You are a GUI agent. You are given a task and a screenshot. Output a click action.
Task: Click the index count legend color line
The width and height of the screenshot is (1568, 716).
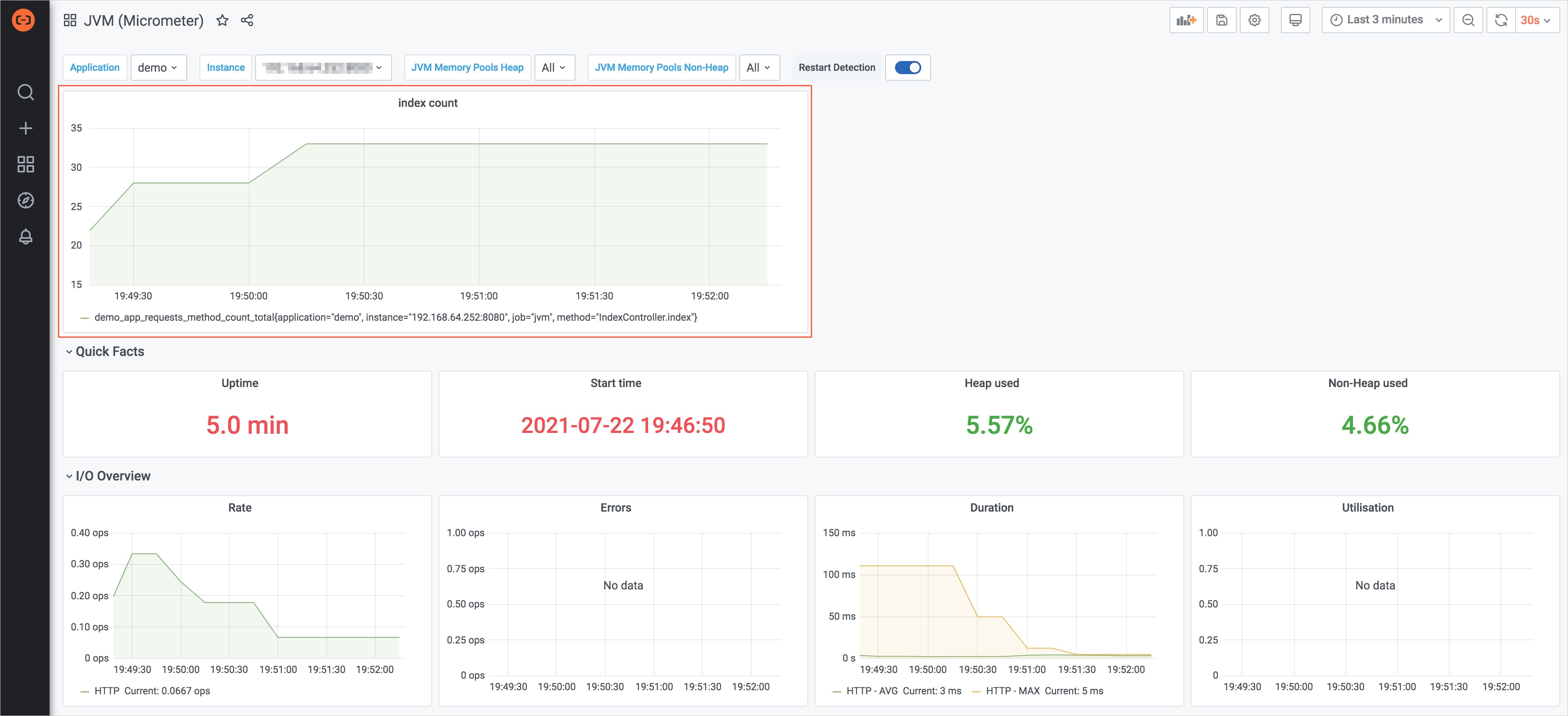click(x=85, y=318)
